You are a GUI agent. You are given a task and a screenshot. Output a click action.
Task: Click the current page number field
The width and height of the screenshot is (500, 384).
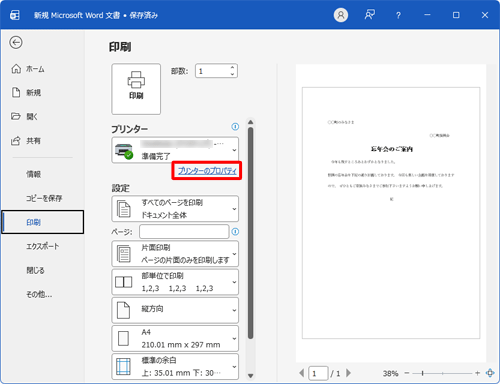pos(318,373)
